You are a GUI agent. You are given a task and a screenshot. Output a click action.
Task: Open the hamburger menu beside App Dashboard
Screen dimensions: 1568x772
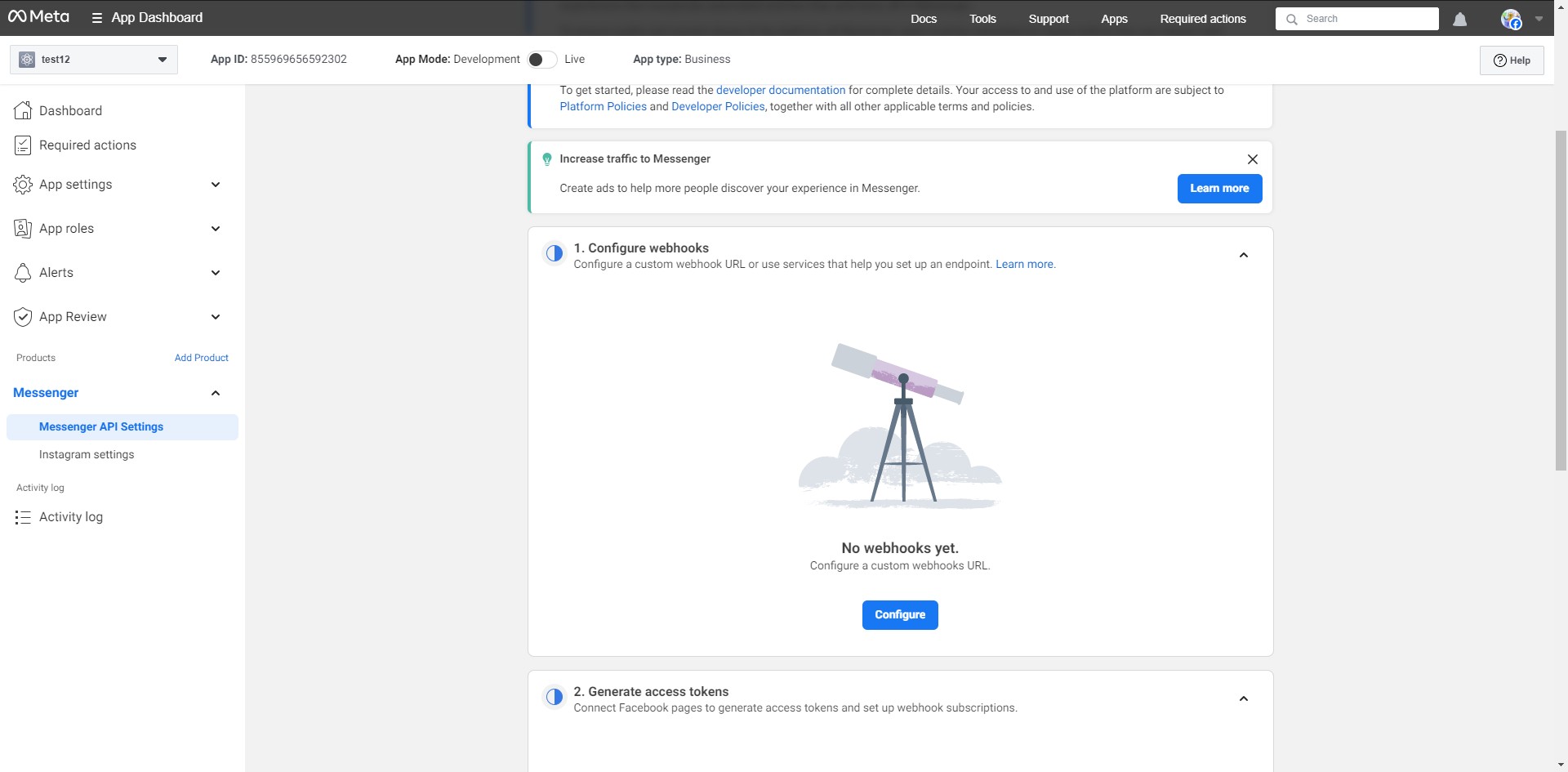pos(96,18)
